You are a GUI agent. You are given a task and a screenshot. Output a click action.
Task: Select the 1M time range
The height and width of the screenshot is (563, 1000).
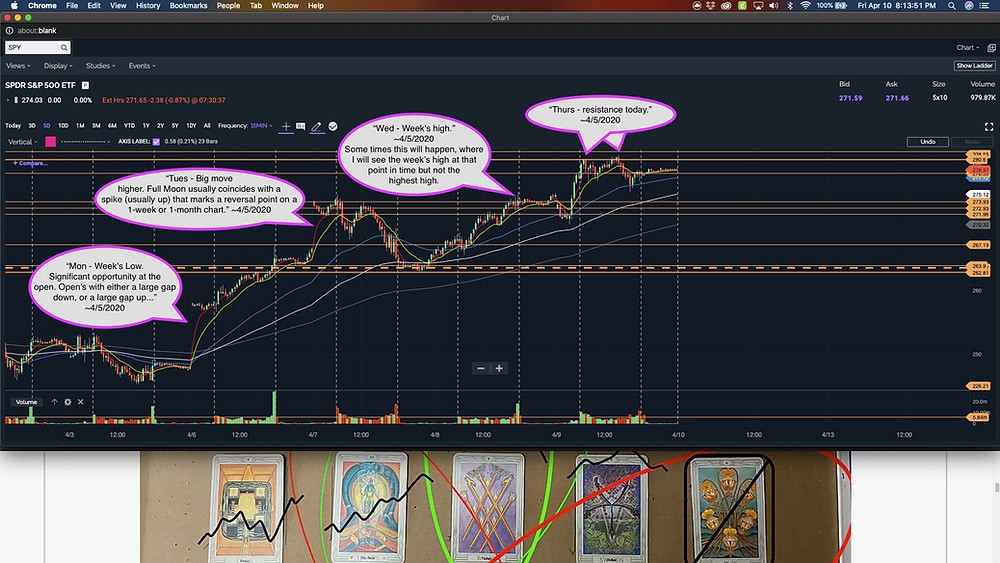pyautogui.click(x=80, y=126)
